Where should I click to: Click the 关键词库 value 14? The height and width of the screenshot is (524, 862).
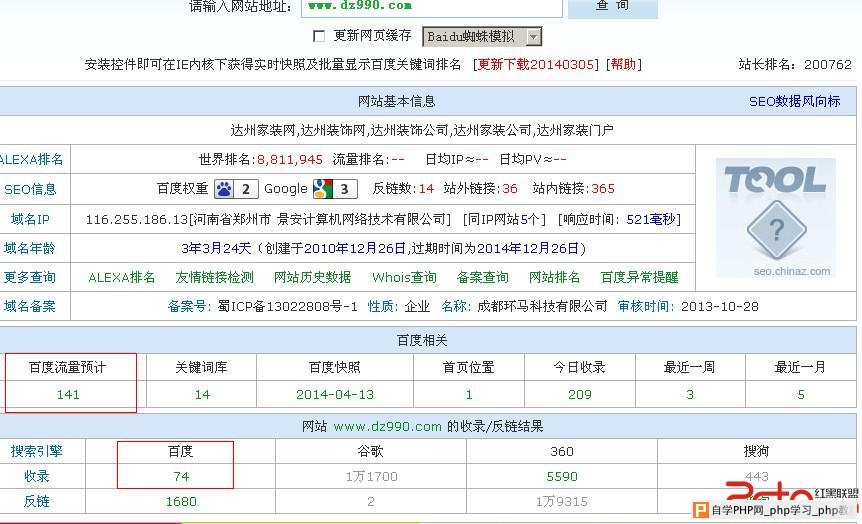202,394
